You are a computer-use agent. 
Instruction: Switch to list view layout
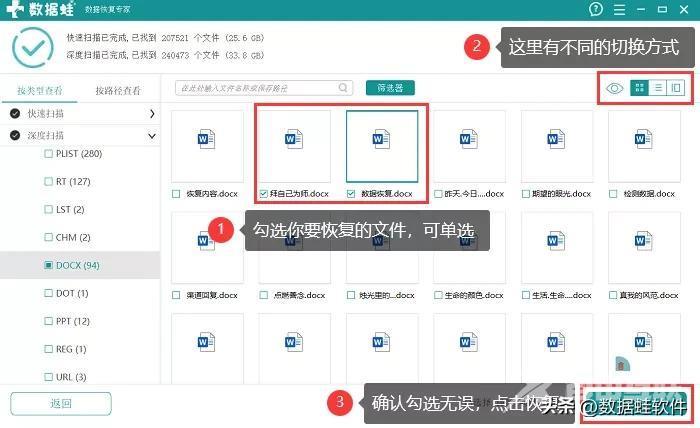click(x=658, y=87)
